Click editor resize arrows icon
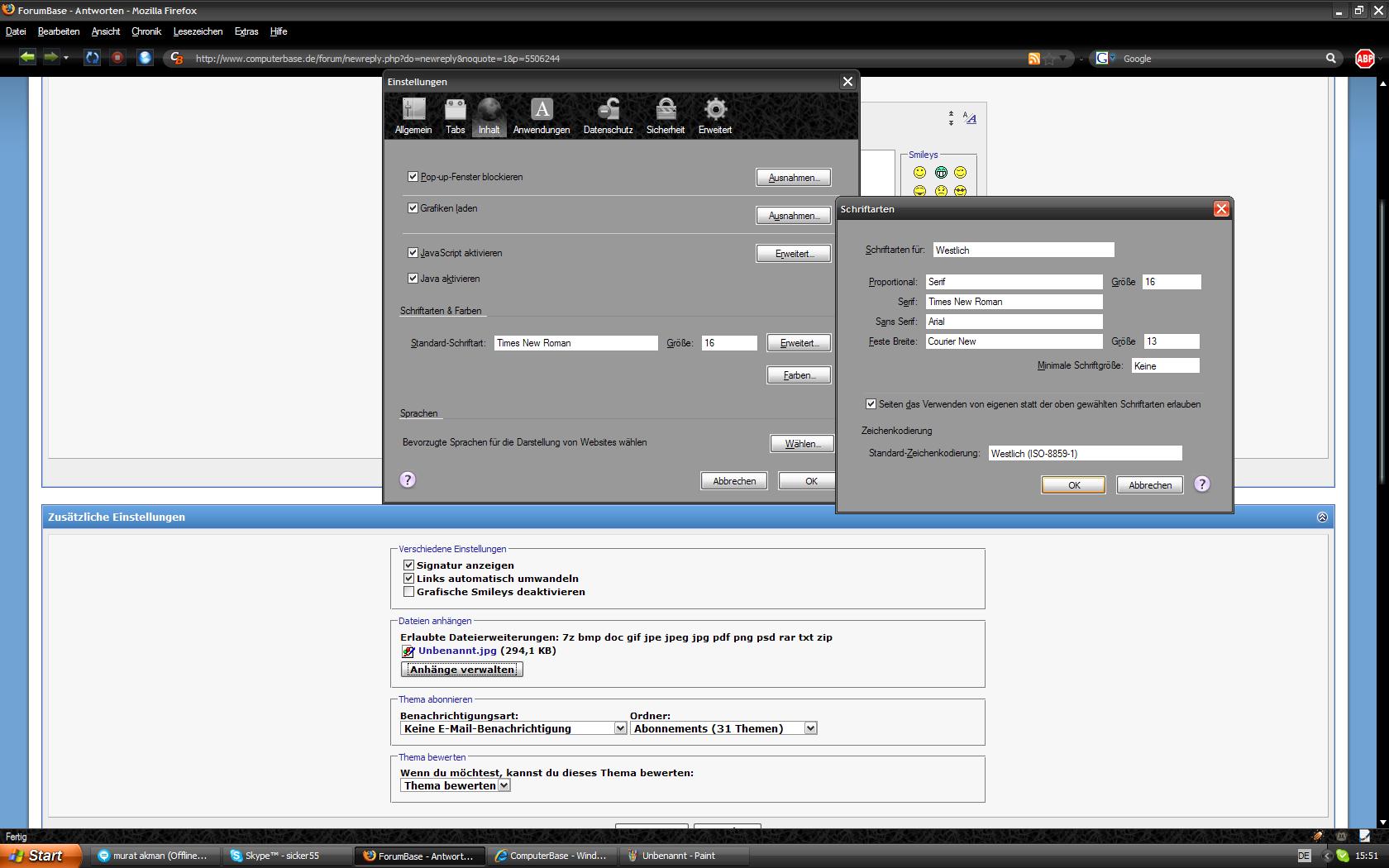 (x=951, y=118)
